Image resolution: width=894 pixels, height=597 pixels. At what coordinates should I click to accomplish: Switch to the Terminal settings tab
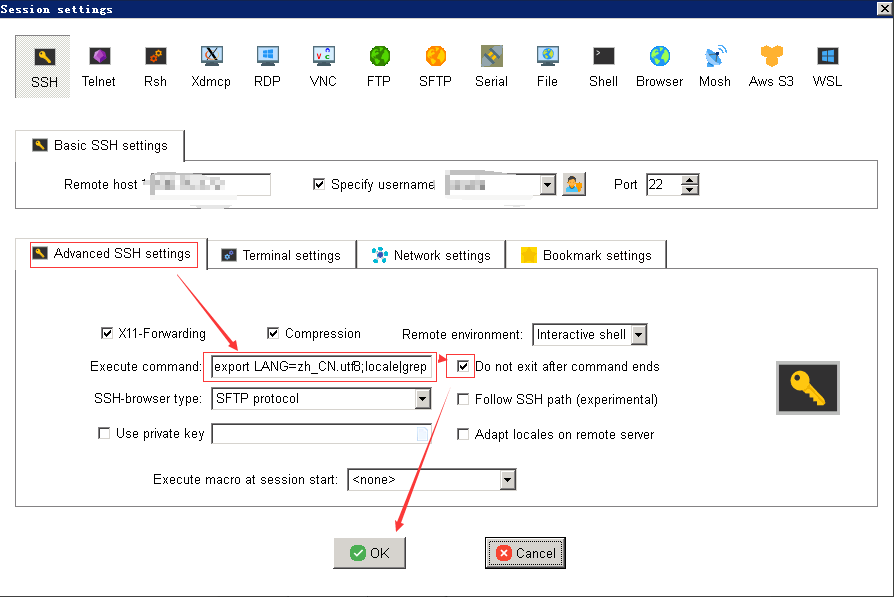point(281,254)
